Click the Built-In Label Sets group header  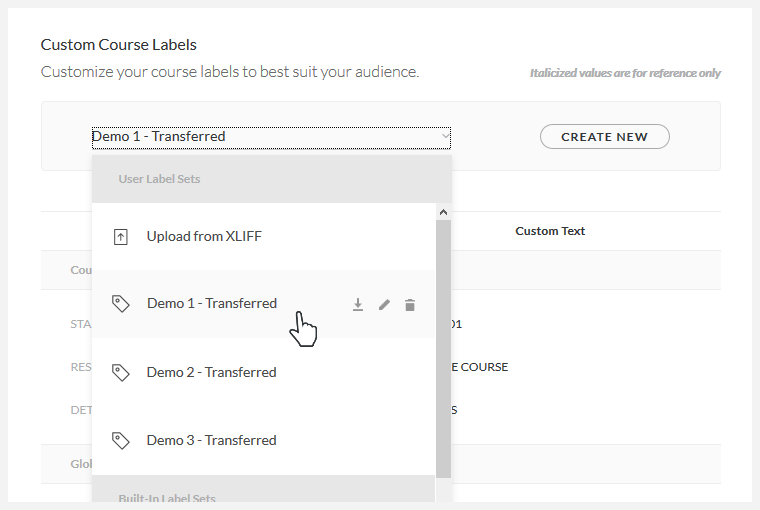(166, 497)
